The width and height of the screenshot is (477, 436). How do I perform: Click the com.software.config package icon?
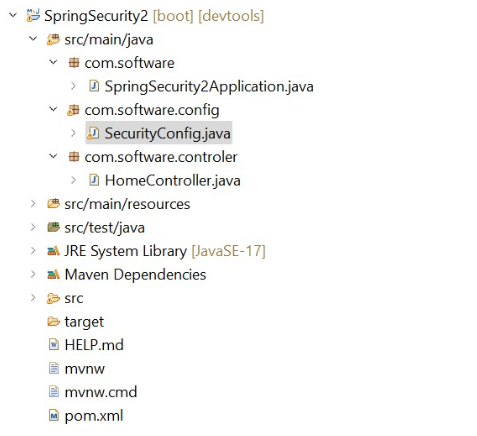pos(73,110)
